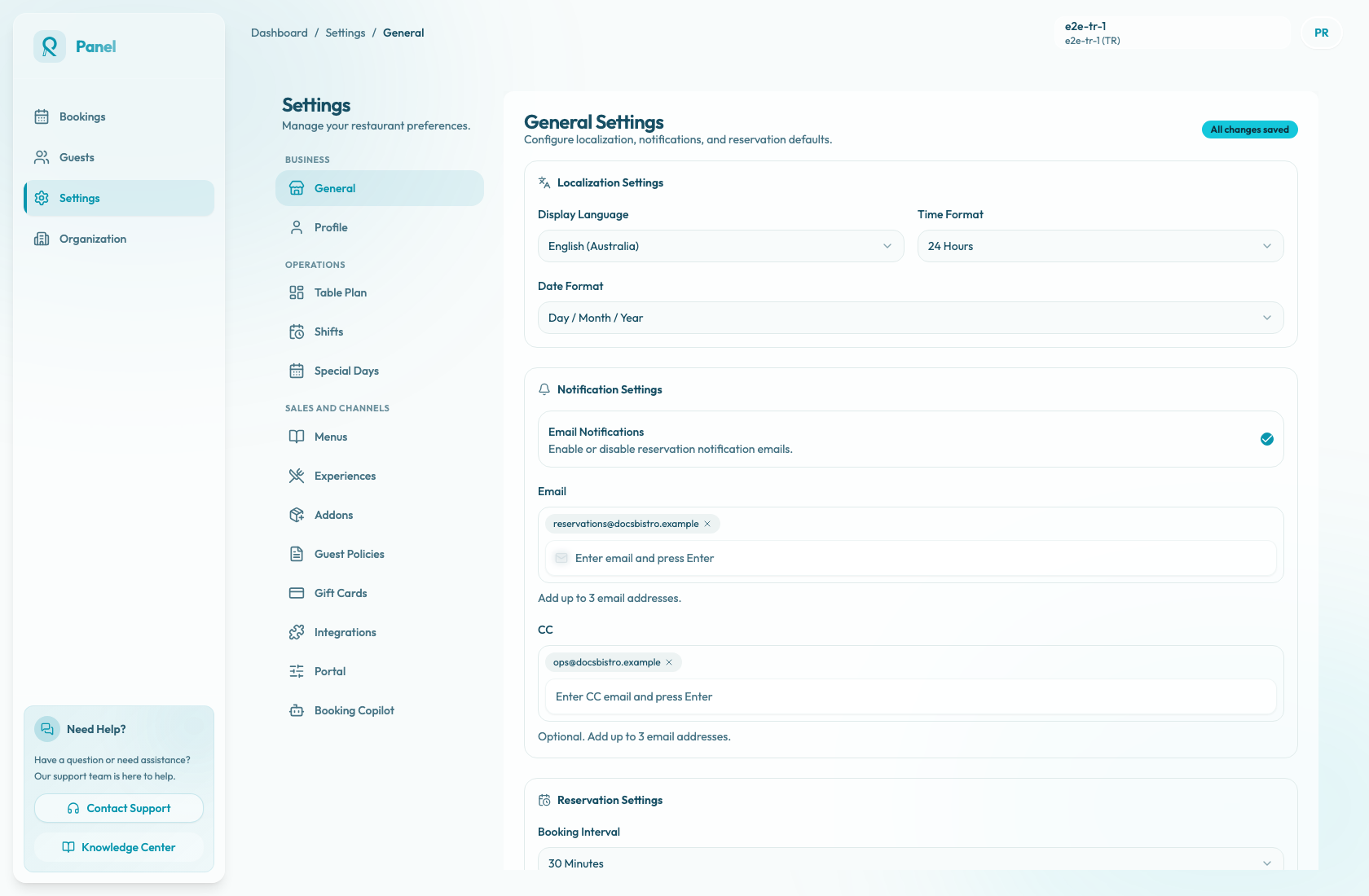Select the Integrations settings page
This screenshot has width=1369, height=896.
pyautogui.click(x=380, y=632)
